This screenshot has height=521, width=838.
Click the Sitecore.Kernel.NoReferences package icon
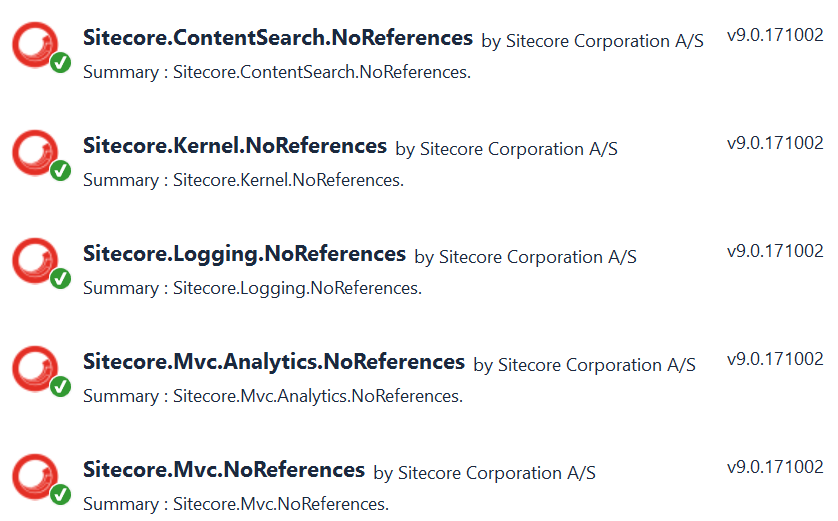[36, 153]
